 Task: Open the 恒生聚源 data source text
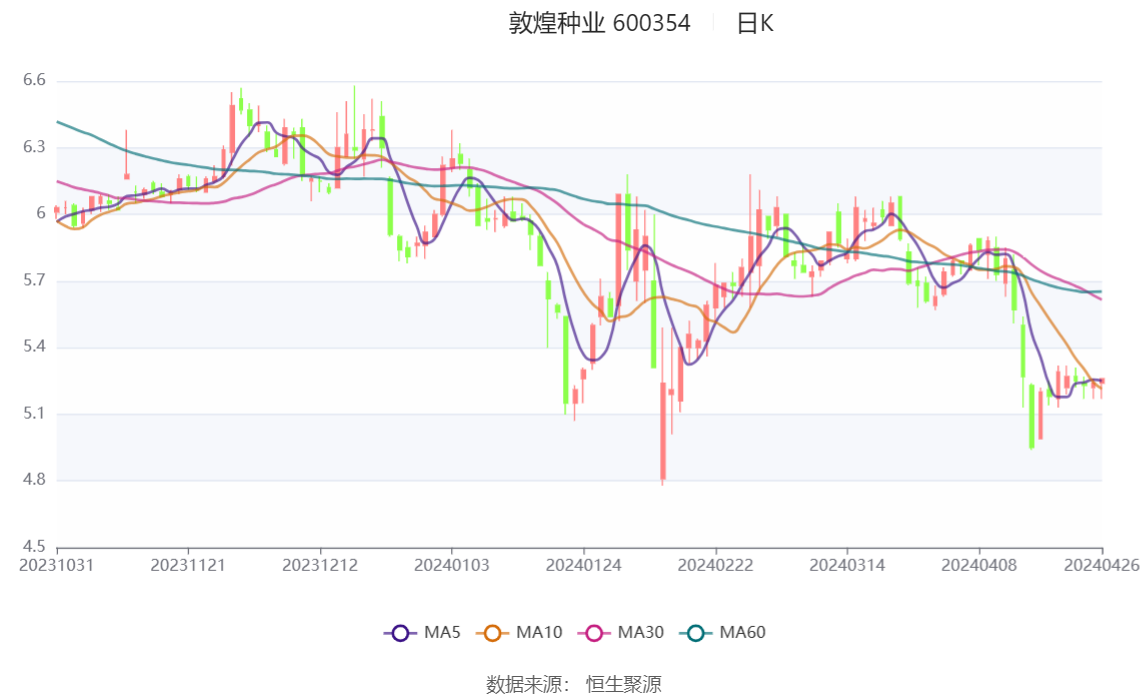click(624, 684)
